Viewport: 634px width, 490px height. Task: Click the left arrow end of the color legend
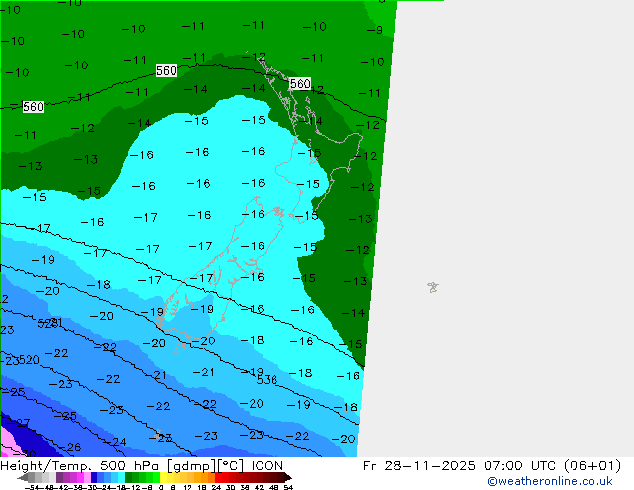[23, 478]
